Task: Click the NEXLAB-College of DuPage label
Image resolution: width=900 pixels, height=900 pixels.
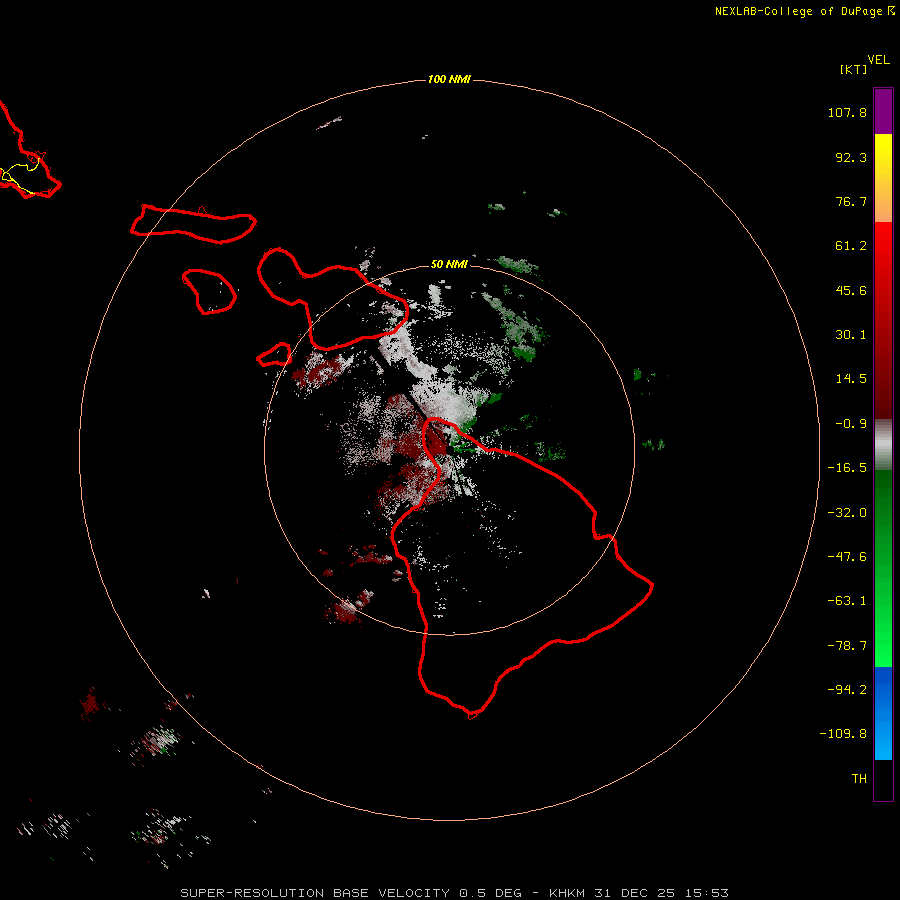Action: tap(804, 11)
